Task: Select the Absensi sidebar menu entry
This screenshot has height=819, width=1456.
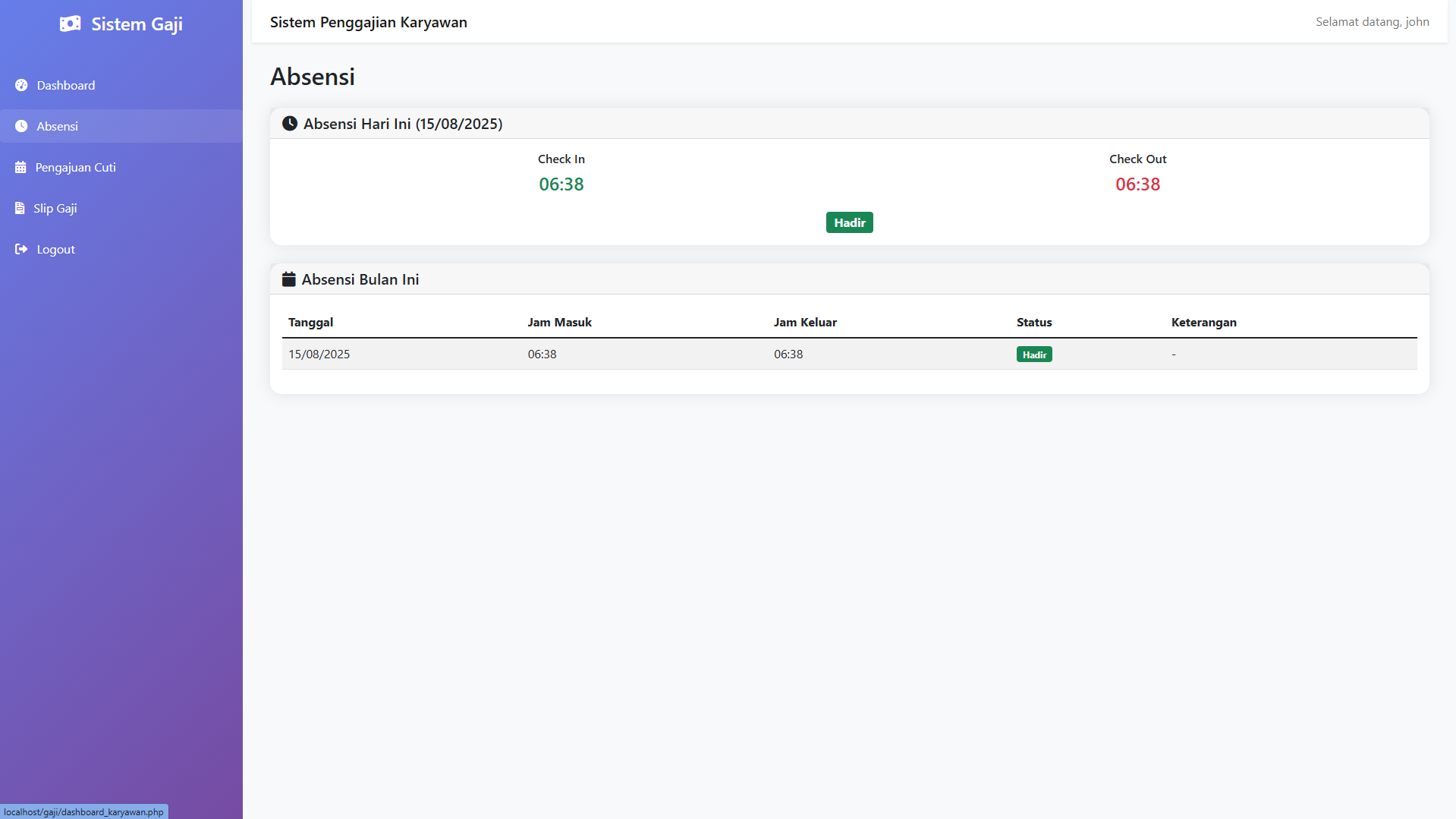Action: tap(58, 126)
